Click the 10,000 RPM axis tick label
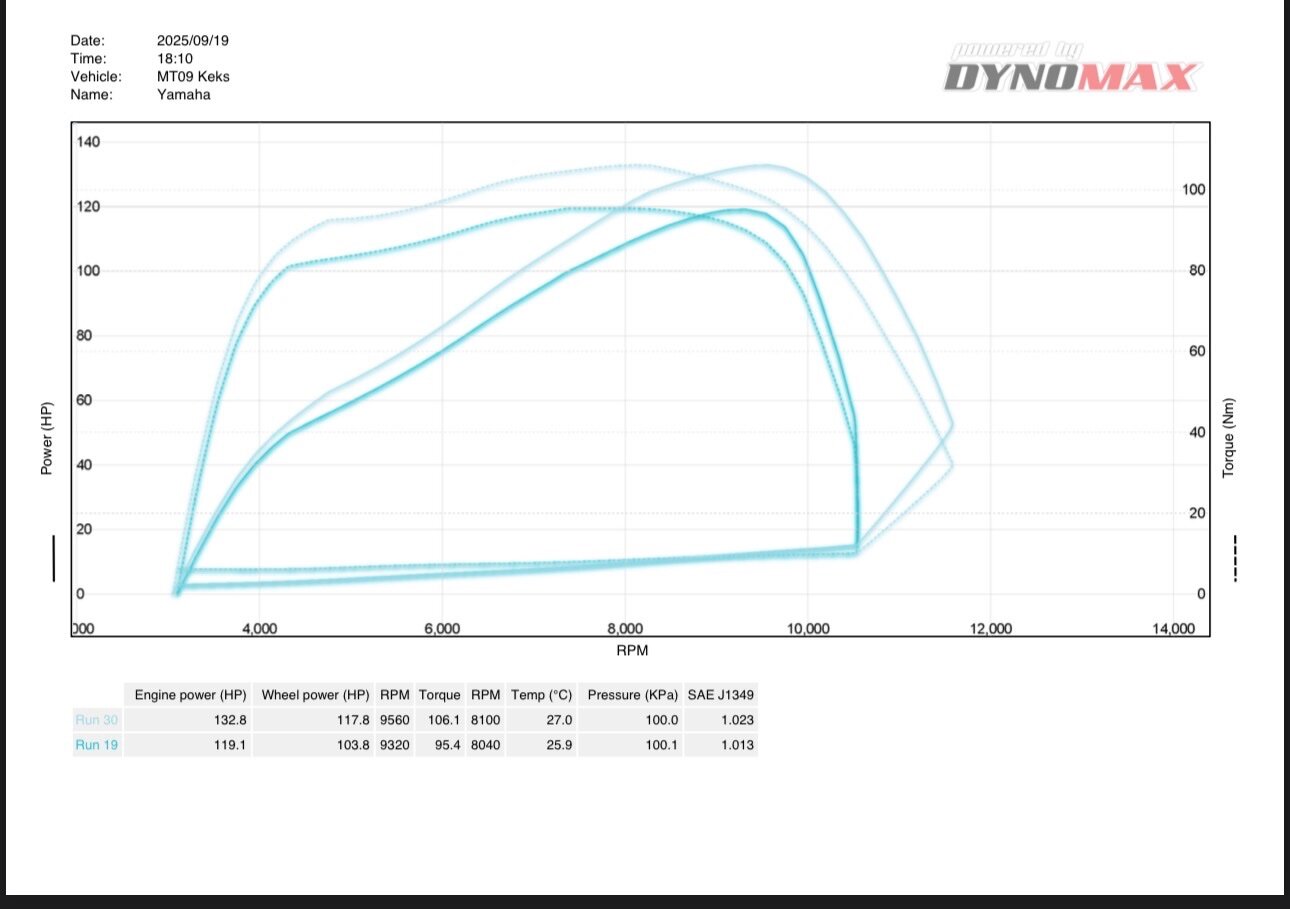The width and height of the screenshot is (1290, 909). pos(808,629)
